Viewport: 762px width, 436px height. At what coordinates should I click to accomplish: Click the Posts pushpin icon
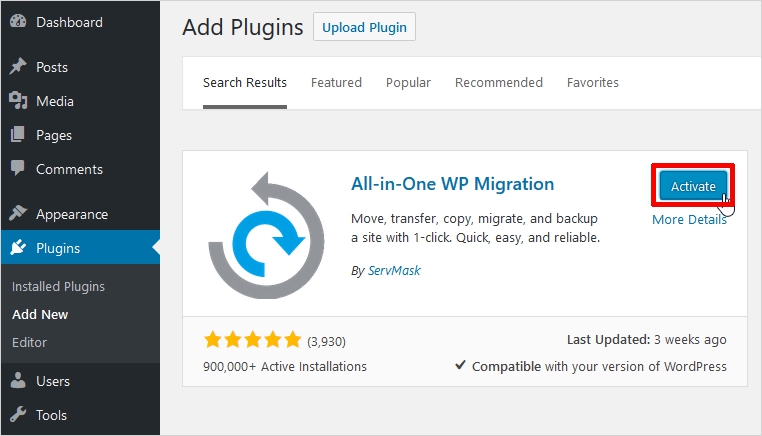coord(18,67)
